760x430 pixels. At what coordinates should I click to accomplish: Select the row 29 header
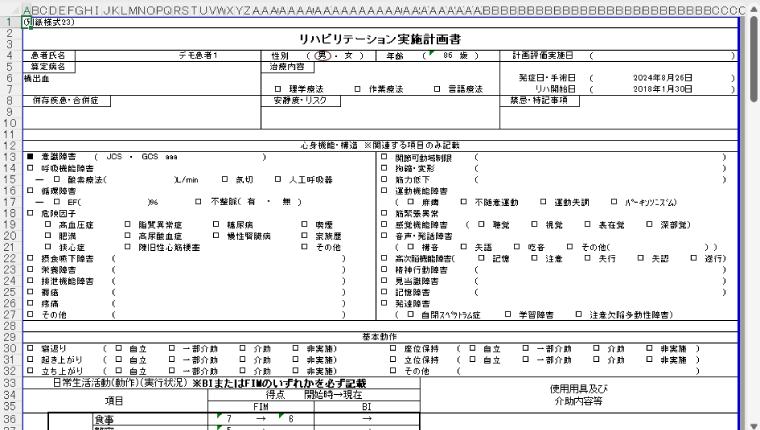(x=10, y=337)
